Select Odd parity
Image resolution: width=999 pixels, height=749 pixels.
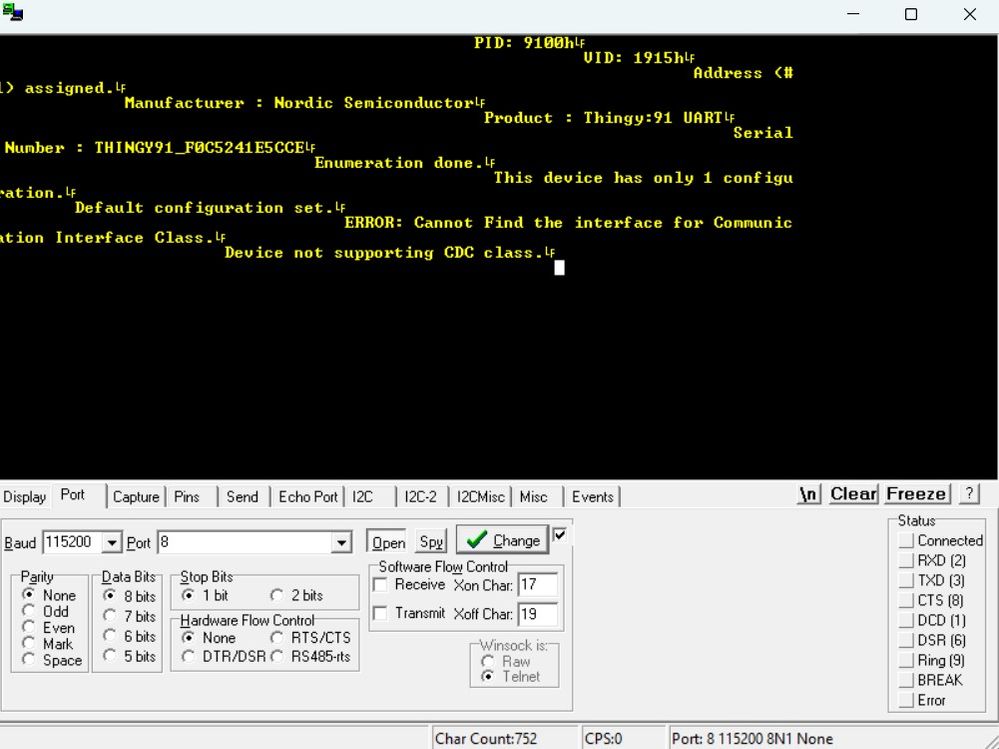point(27,612)
